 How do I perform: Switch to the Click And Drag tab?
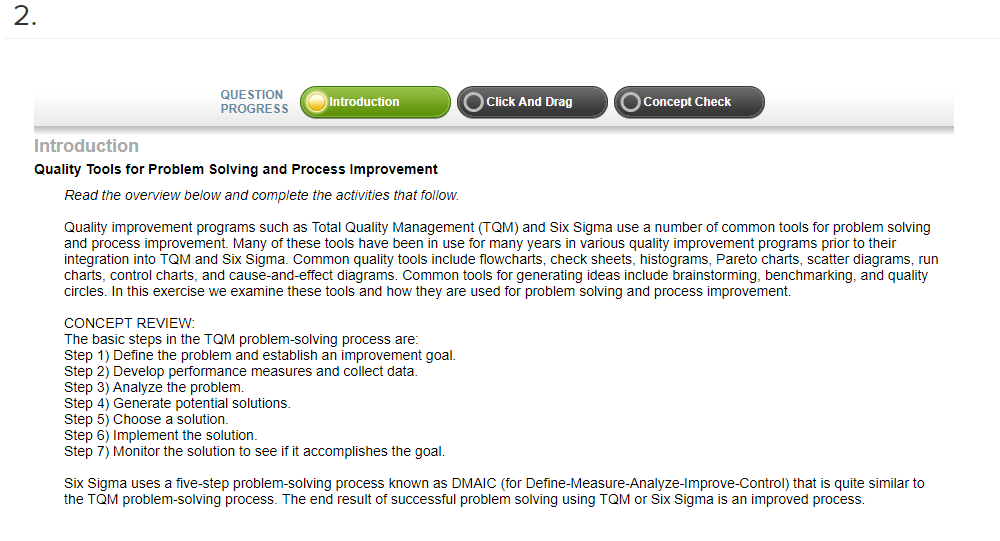[x=532, y=102]
